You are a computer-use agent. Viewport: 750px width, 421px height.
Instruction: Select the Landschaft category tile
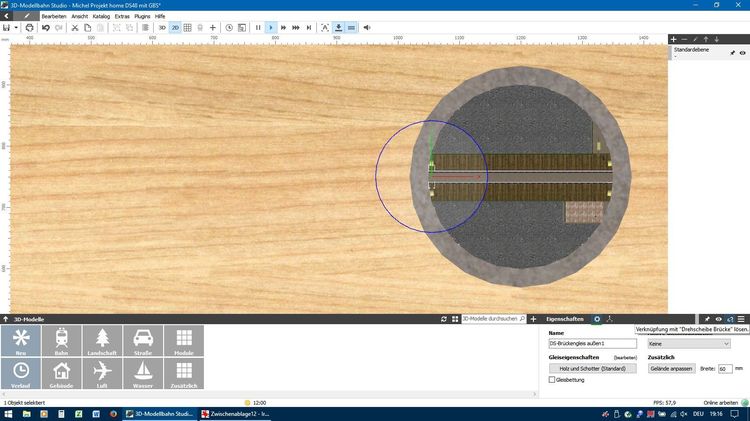point(102,341)
